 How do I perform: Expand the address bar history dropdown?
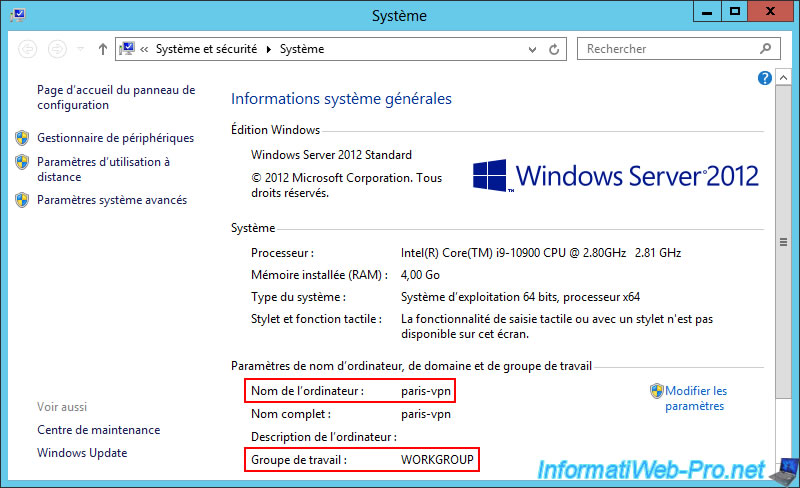(x=534, y=49)
